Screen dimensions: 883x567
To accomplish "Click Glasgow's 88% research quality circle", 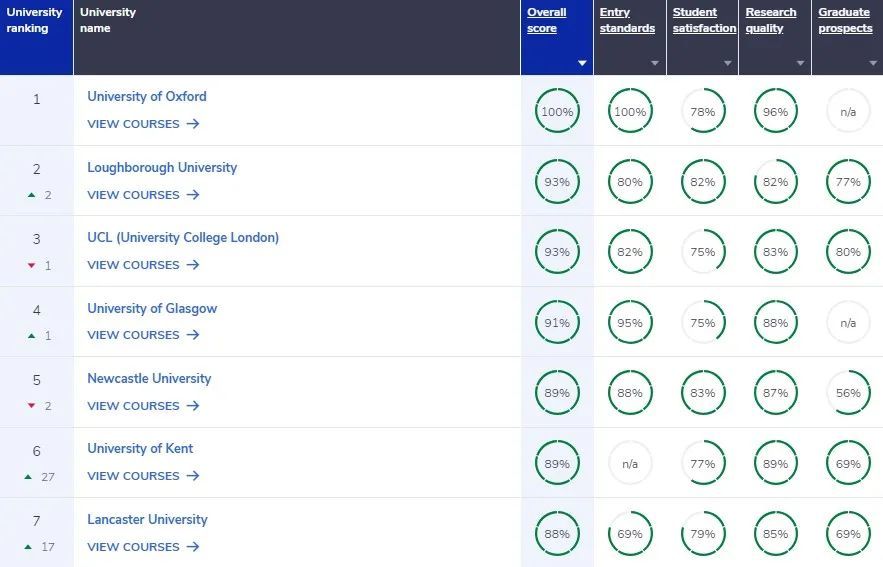I will click(775, 323).
